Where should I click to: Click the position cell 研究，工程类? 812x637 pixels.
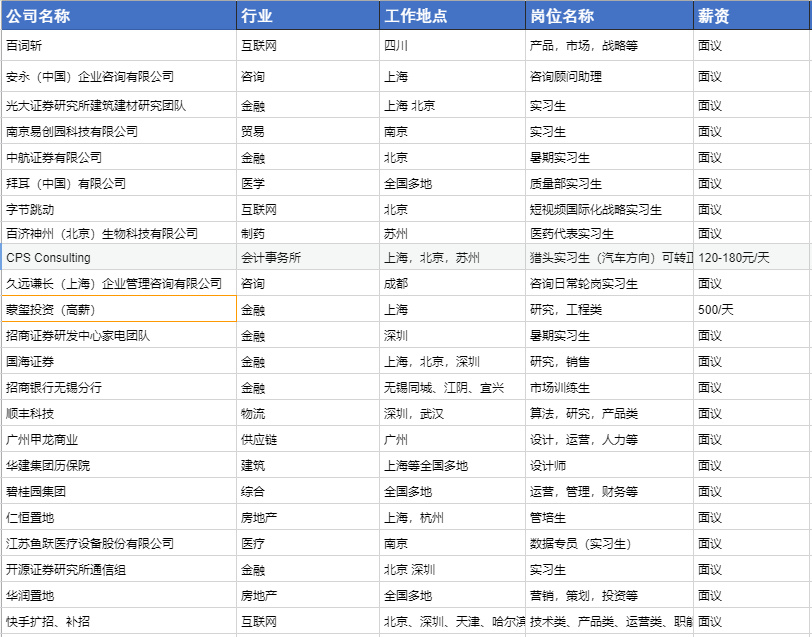pos(610,309)
